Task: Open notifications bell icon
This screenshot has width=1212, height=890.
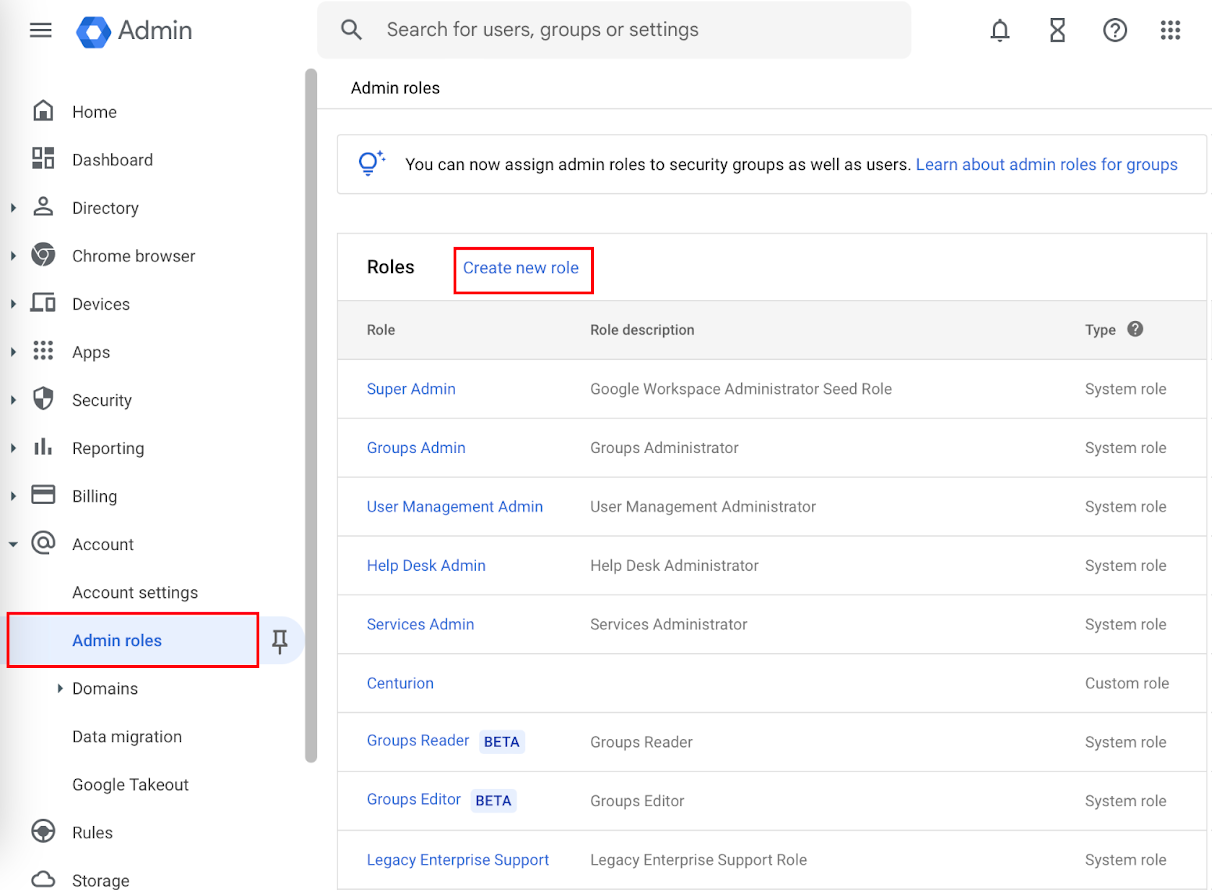Action: coord(1000,30)
